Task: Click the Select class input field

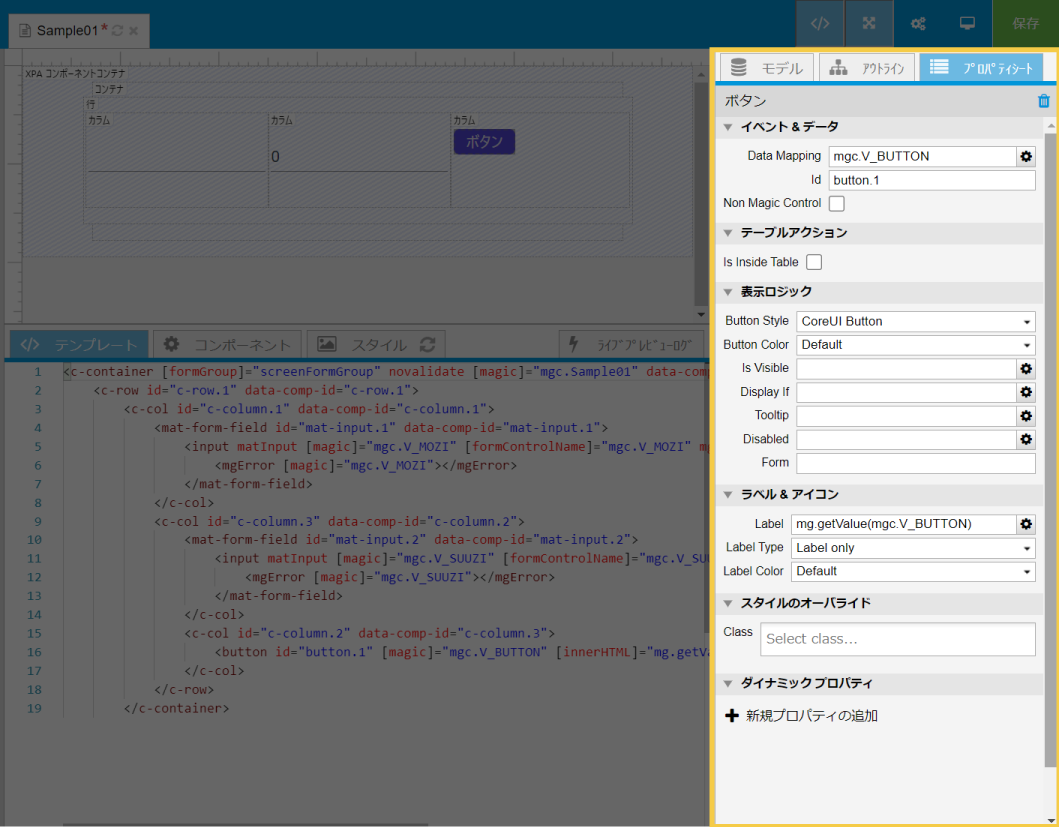Action: [897, 639]
